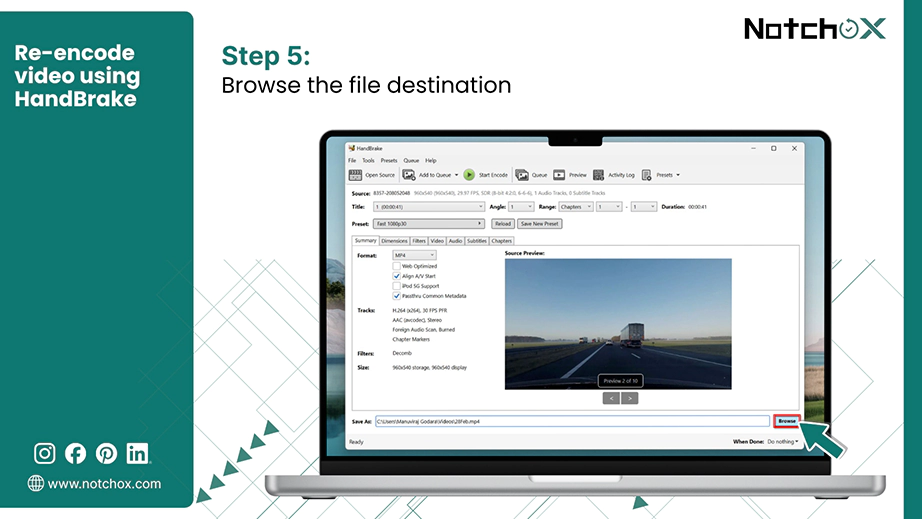Switch to the Summary tab
Screen dimensions: 922x519
[x=365, y=240]
